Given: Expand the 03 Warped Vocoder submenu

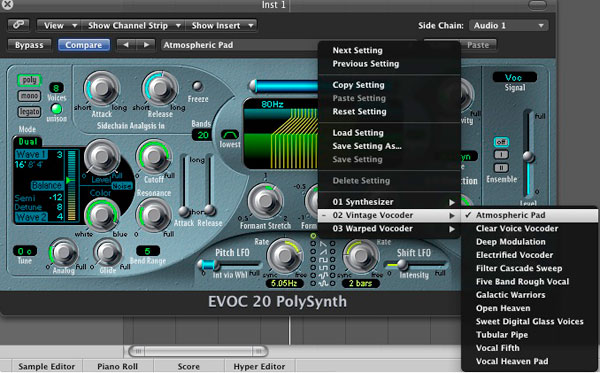Looking at the screenshot, I should pos(389,228).
